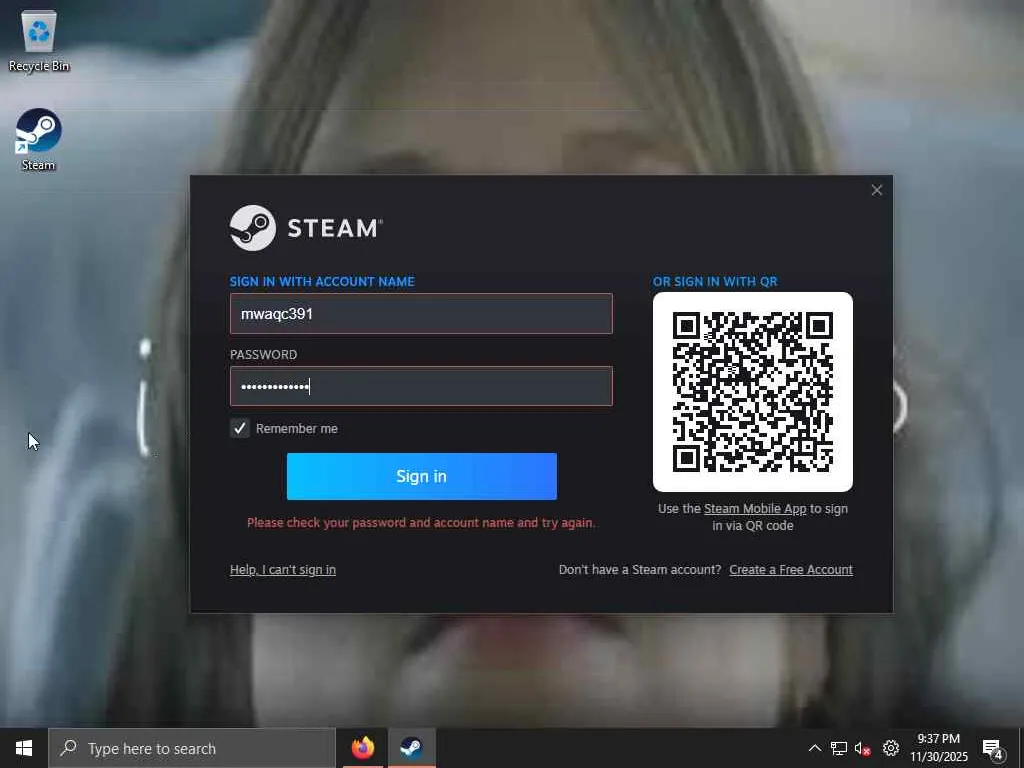This screenshot has width=1024, height=768.
Task: Open the notification center icon
Action: point(993,748)
